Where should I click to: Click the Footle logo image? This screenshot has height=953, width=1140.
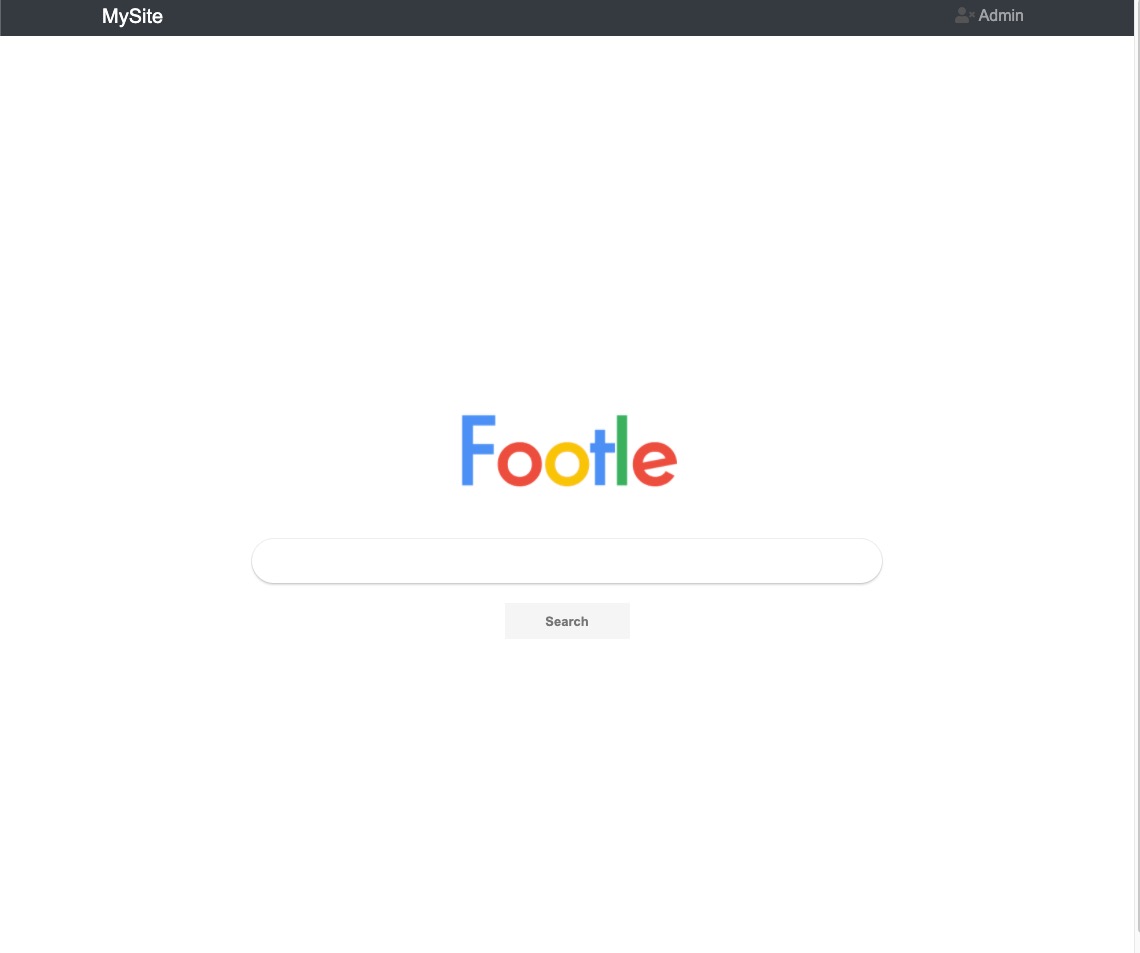pyautogui.click(x=569, y=450)
